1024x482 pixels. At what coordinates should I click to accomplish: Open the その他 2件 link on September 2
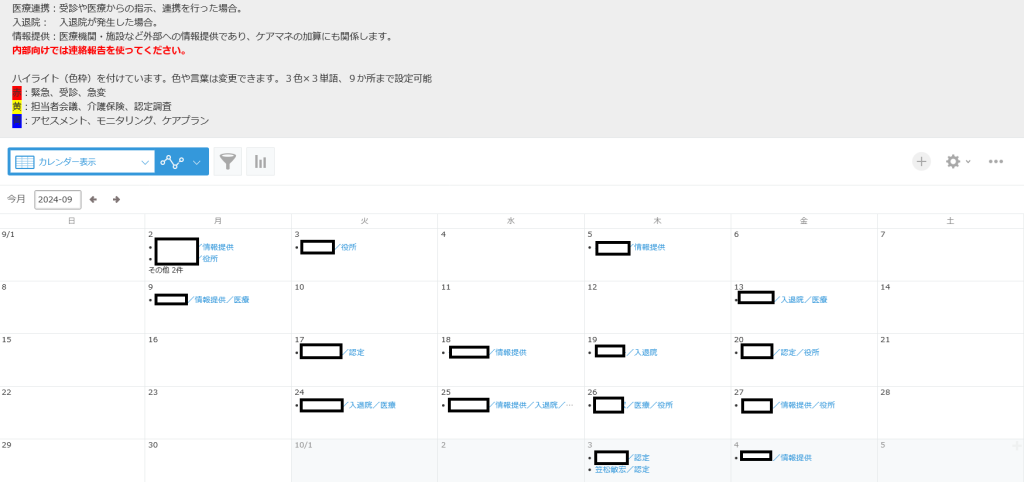(165, 270)
